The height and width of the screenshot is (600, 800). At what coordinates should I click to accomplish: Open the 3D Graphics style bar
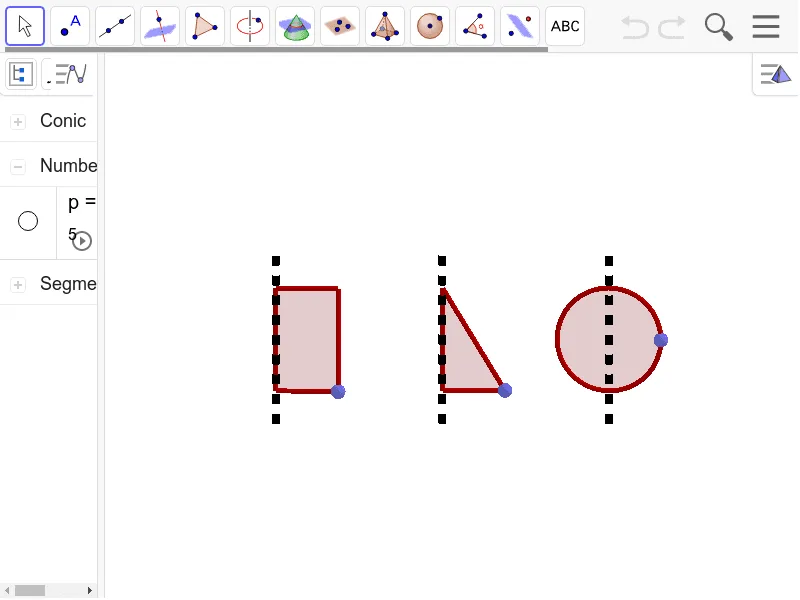[776, 74]
